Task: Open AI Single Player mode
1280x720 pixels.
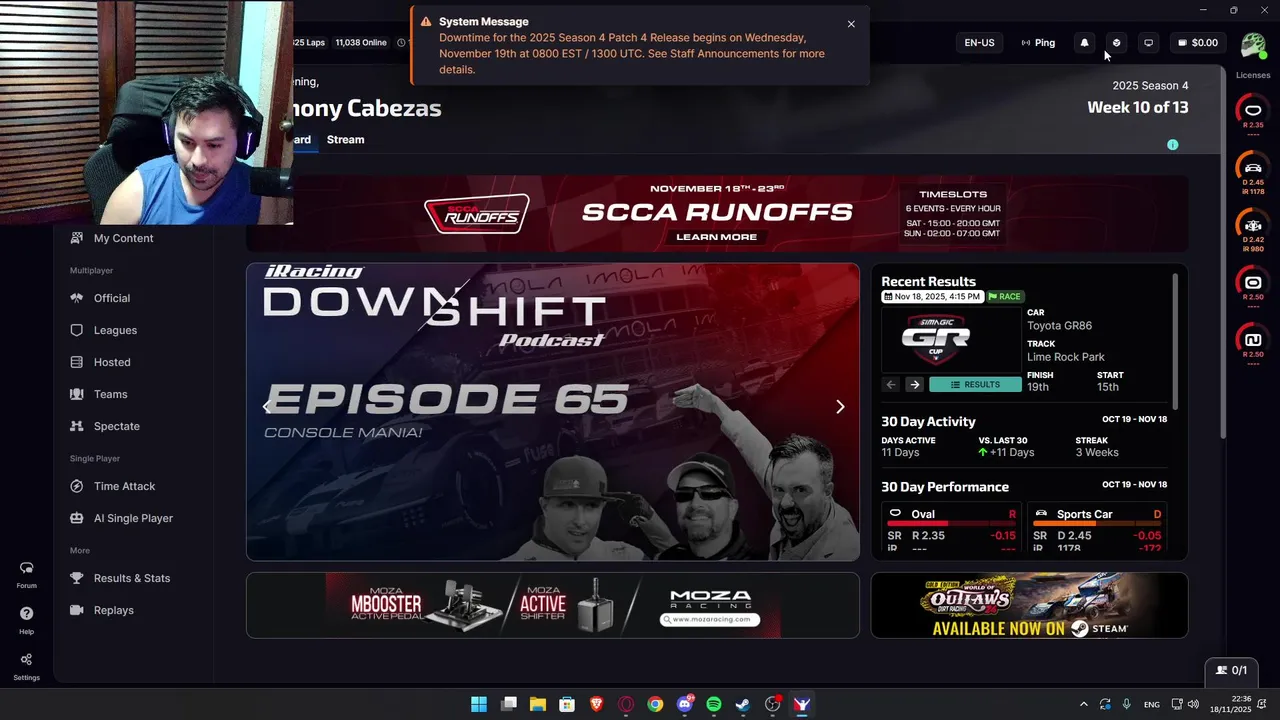Action: (121, 518)
